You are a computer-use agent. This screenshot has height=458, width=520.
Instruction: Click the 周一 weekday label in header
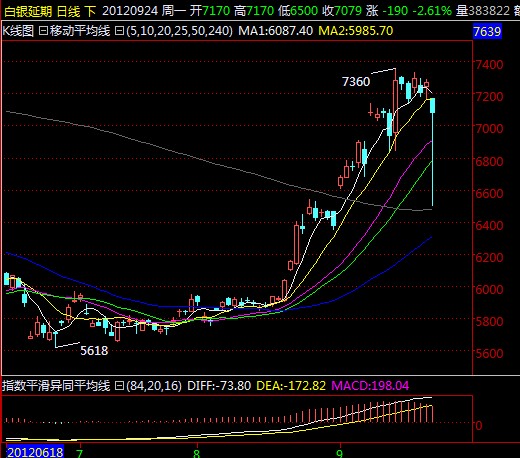[x=174, y=11]
